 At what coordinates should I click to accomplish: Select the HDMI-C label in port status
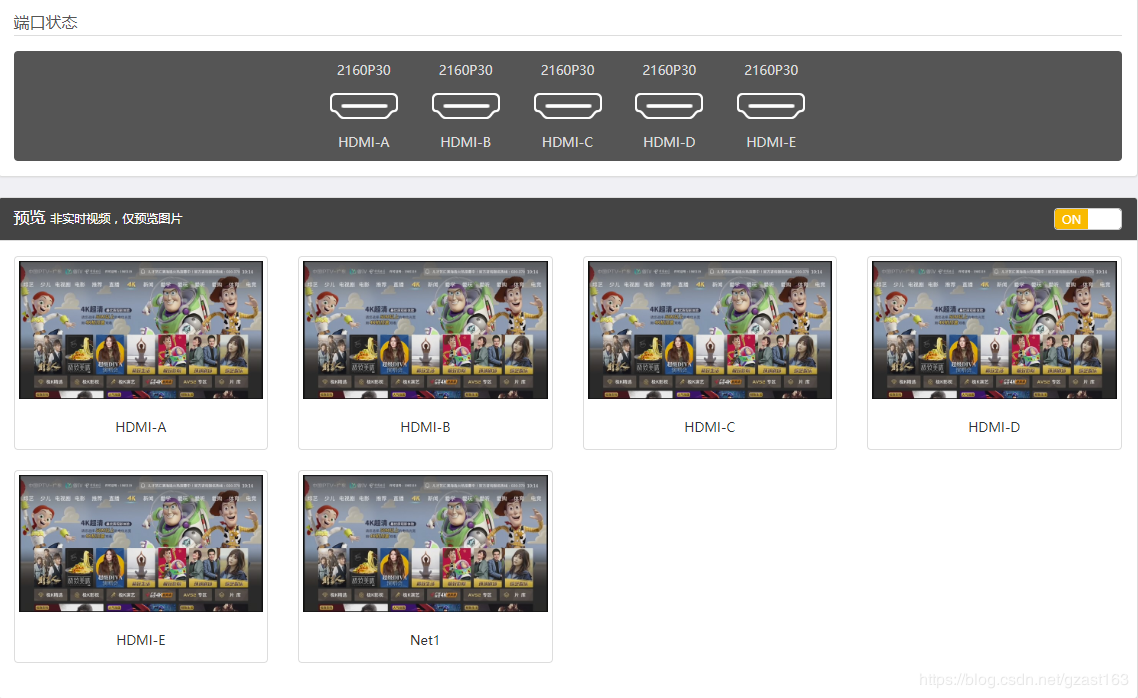(568, 142)
